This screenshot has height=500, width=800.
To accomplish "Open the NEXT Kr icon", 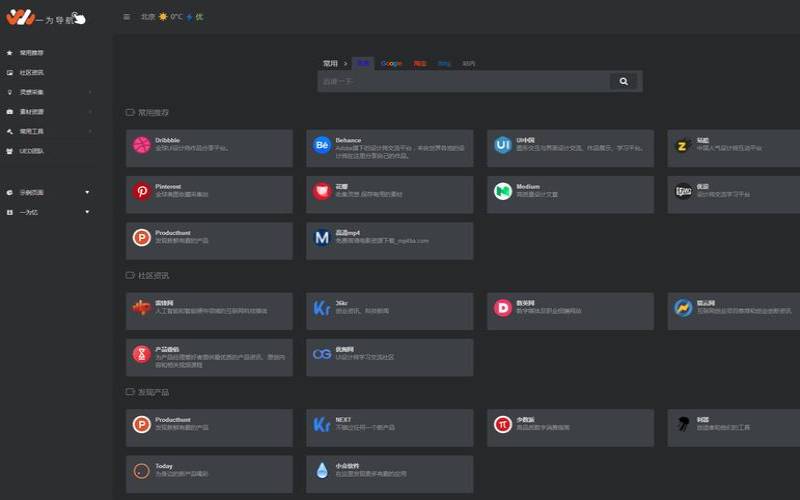I will click(322, 424).
